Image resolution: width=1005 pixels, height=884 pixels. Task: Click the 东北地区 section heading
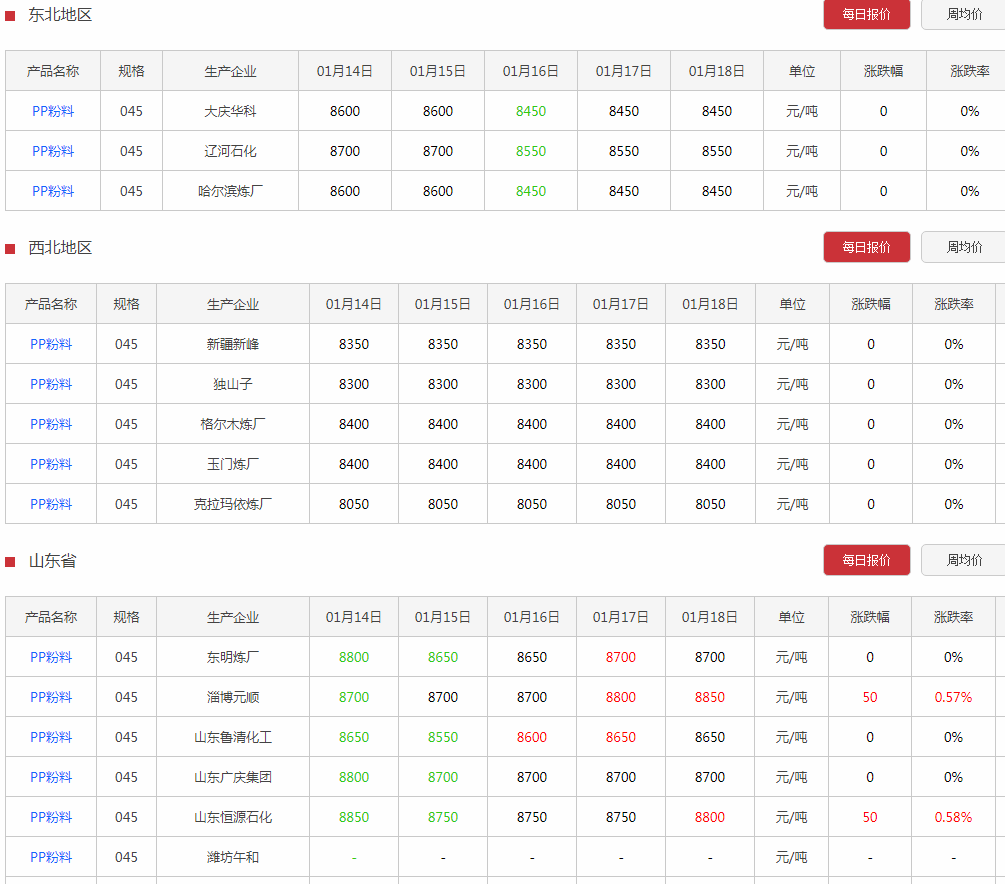[x=60, y=15]
